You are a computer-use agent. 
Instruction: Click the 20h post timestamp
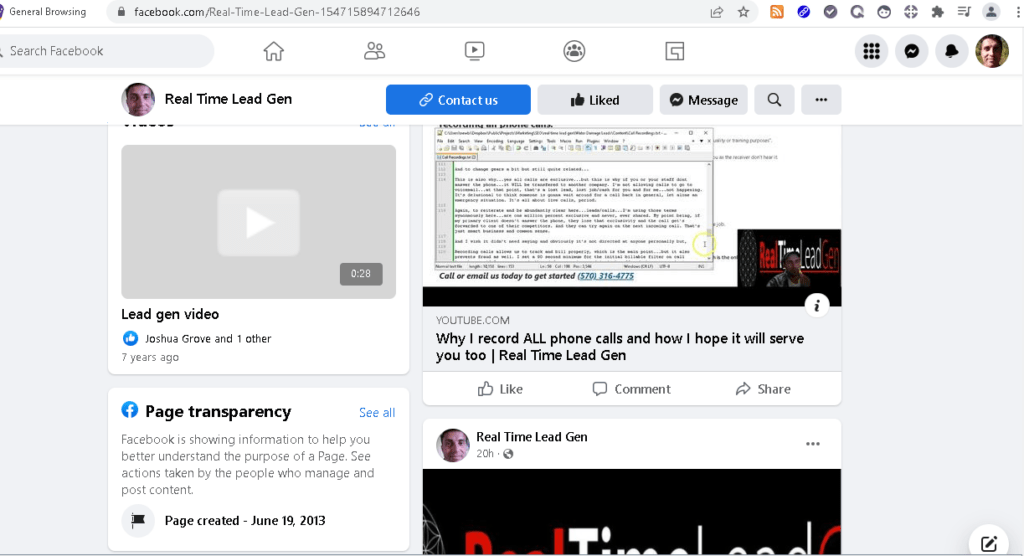click(485, 453)
